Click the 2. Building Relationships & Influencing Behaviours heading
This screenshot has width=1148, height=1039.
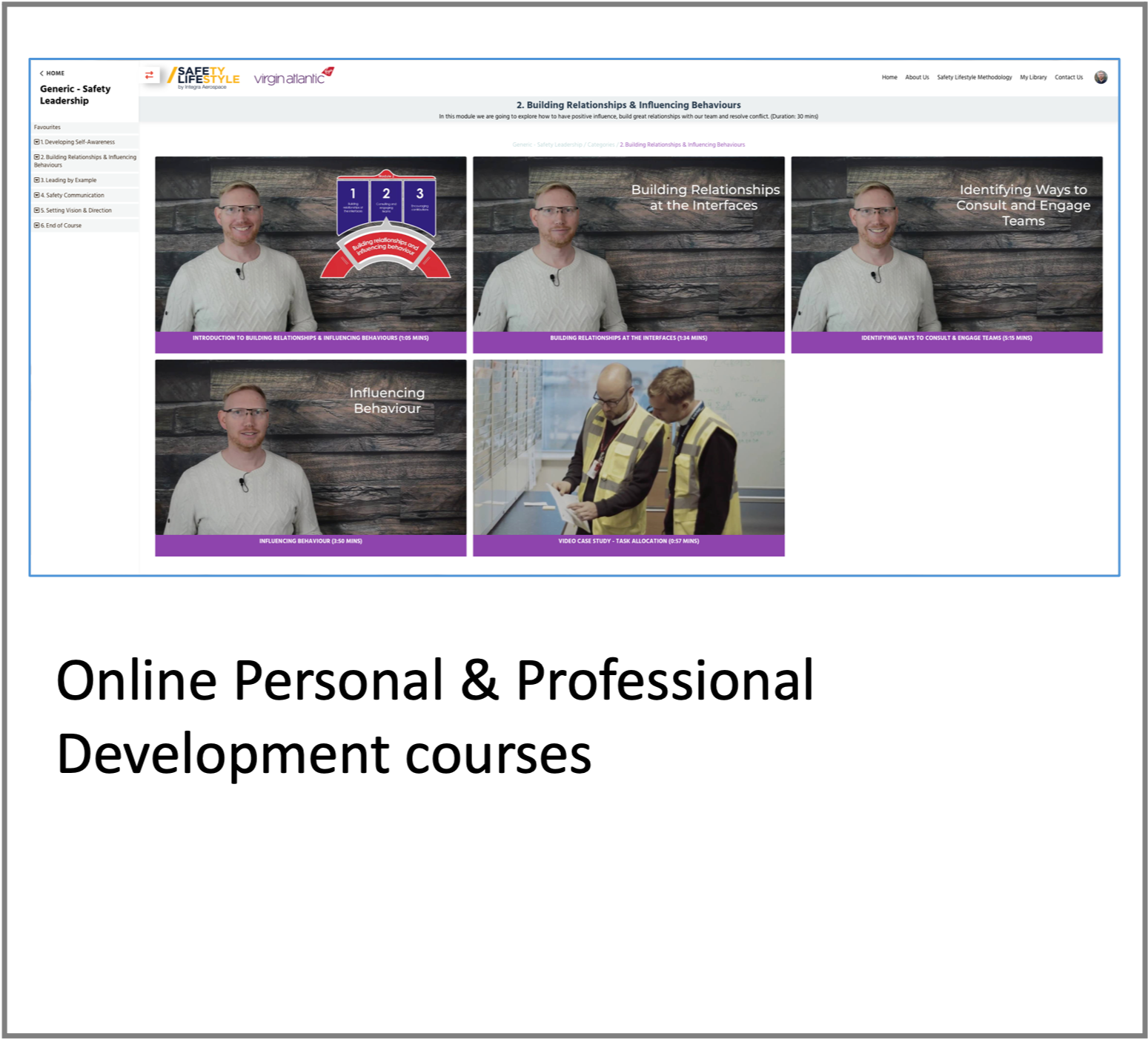[x=628, y=105]
